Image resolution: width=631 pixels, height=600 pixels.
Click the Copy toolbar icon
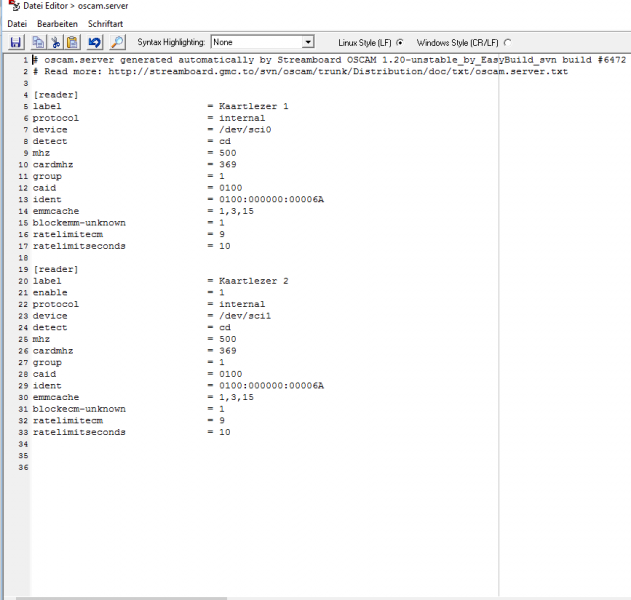coord(38,42)
